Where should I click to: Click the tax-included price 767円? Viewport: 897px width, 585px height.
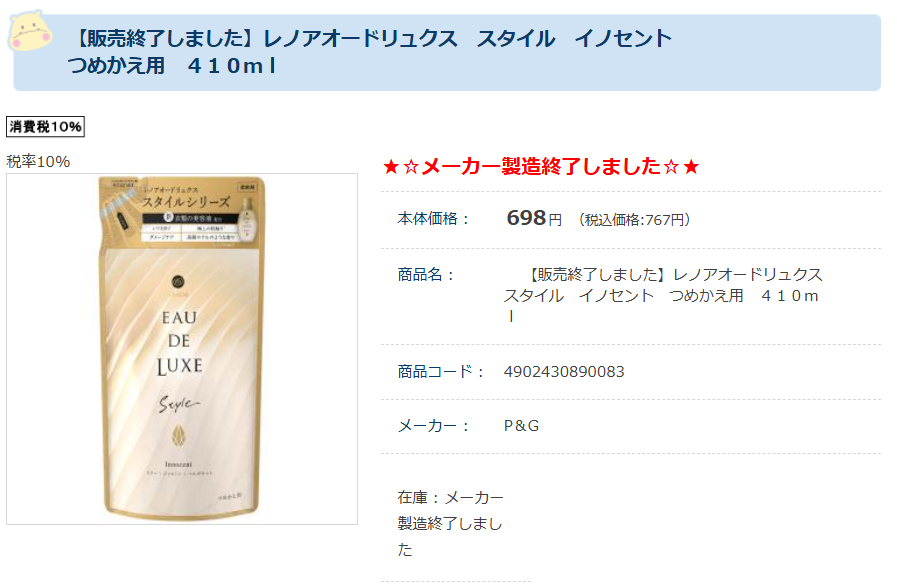(x=634, y=220)
